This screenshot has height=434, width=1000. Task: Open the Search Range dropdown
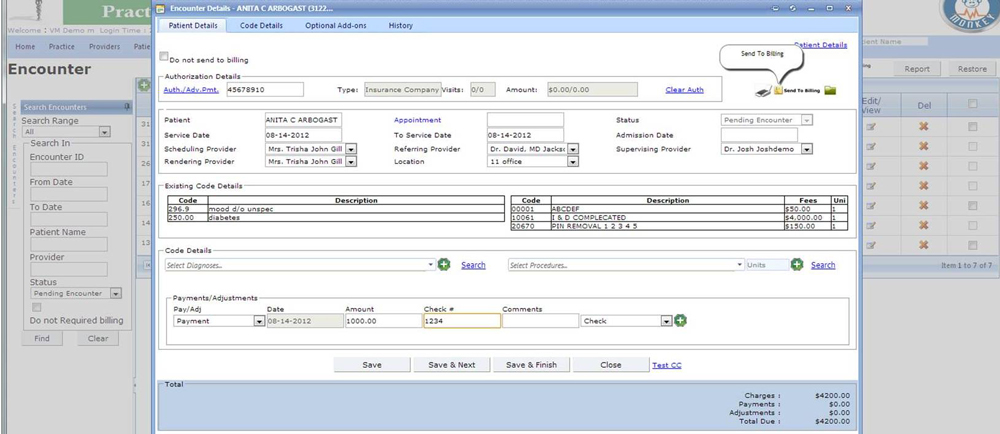click(105, 132)
